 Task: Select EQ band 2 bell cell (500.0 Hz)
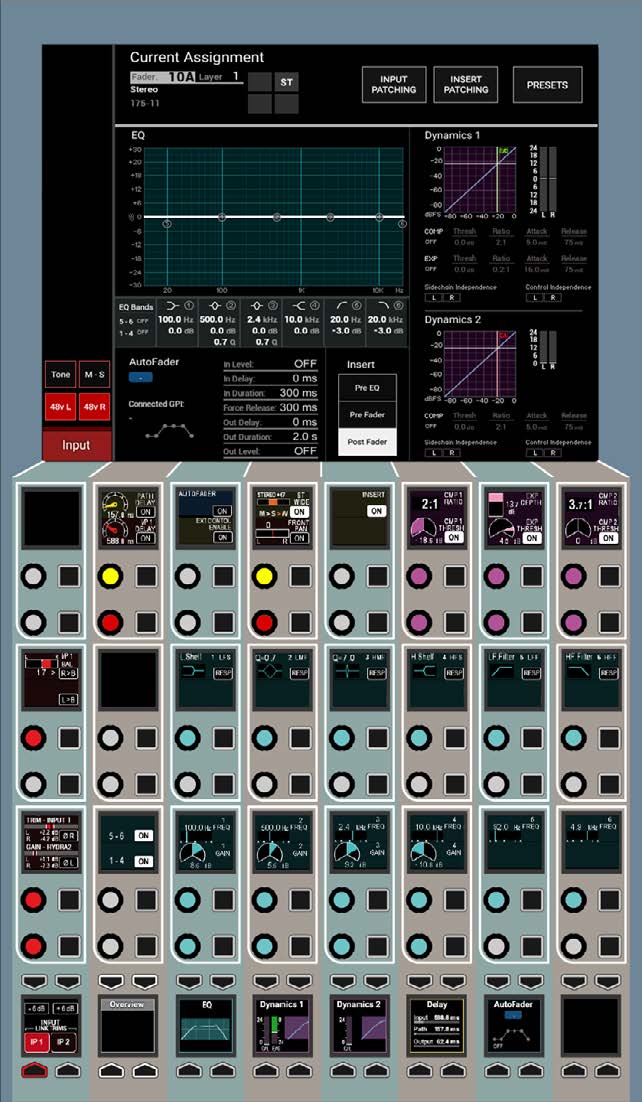pyautogui.click(x=219, y=323)
